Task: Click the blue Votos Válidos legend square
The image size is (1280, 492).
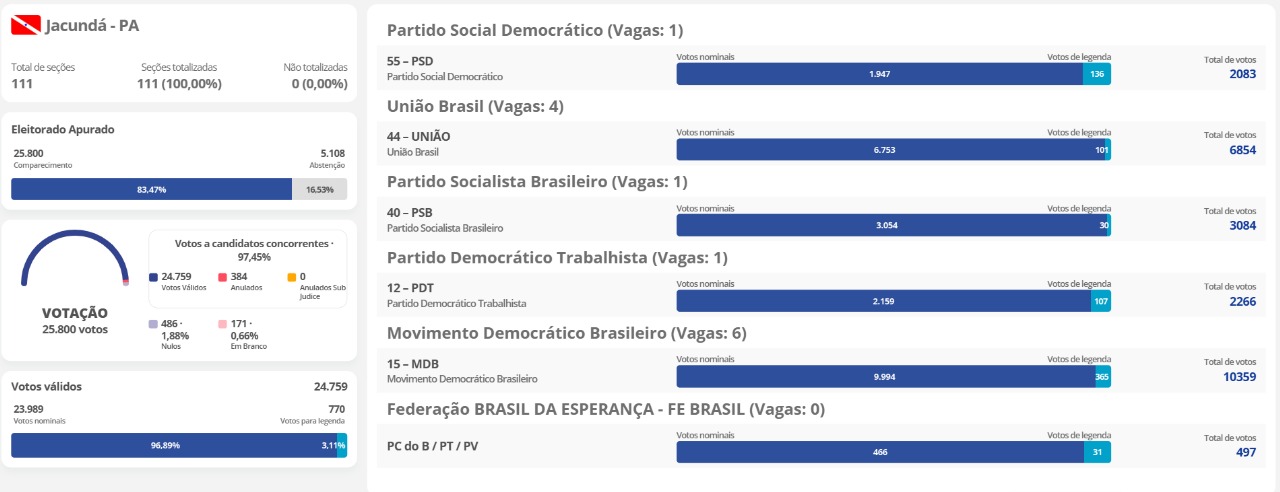Action: (x=153, y=277)
